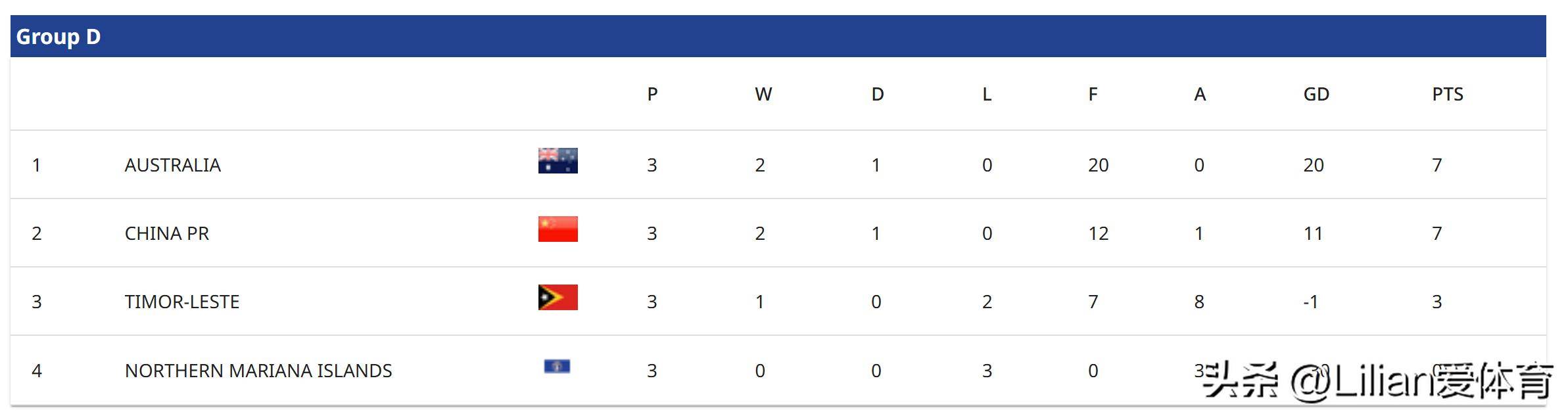This screenshot has width=1568, height=414.
Task: Click rank number 1 in table
Action: [37, 165]
